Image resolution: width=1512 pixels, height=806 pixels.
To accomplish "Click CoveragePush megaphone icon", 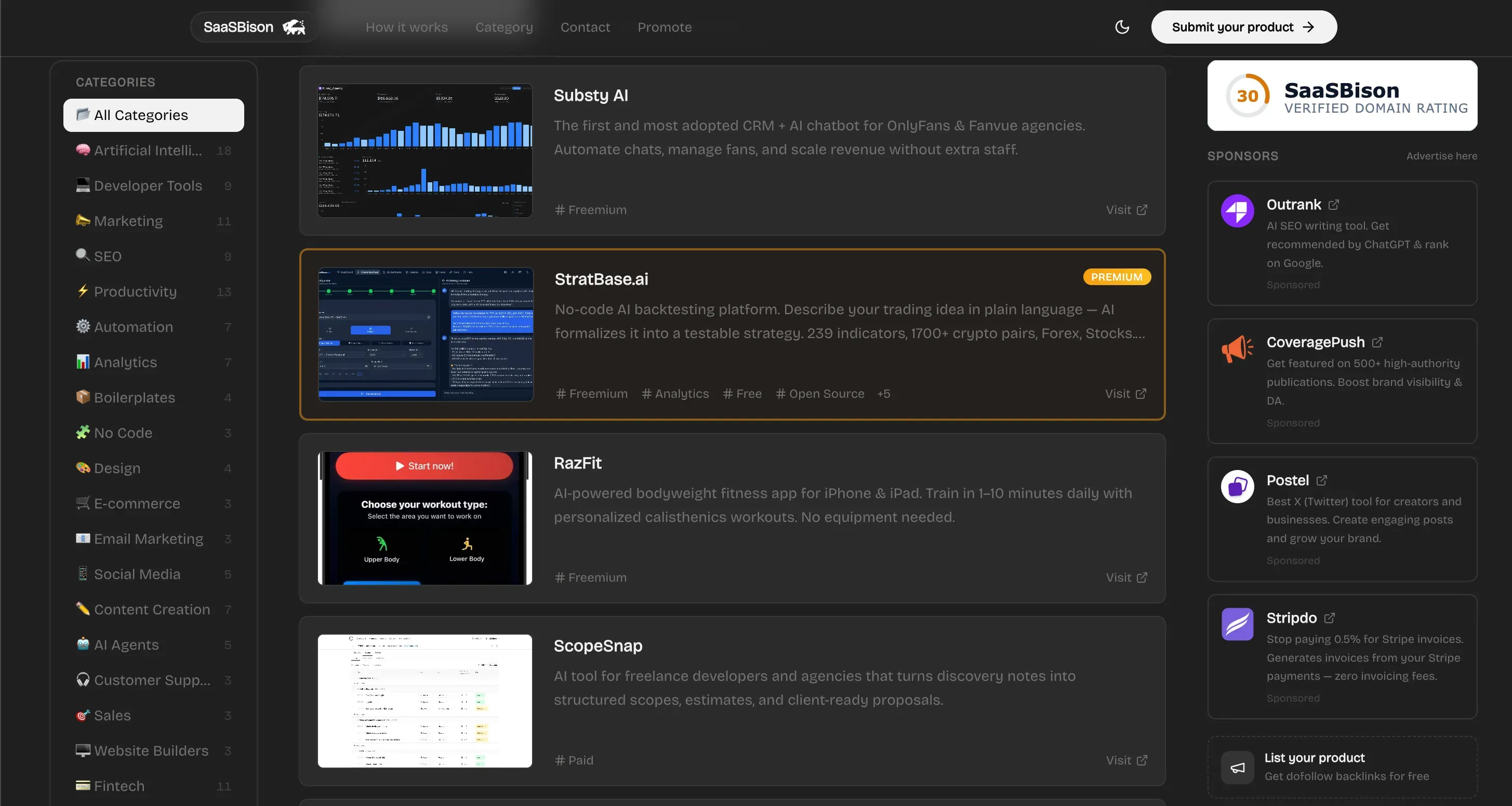I will [1237, 348].
